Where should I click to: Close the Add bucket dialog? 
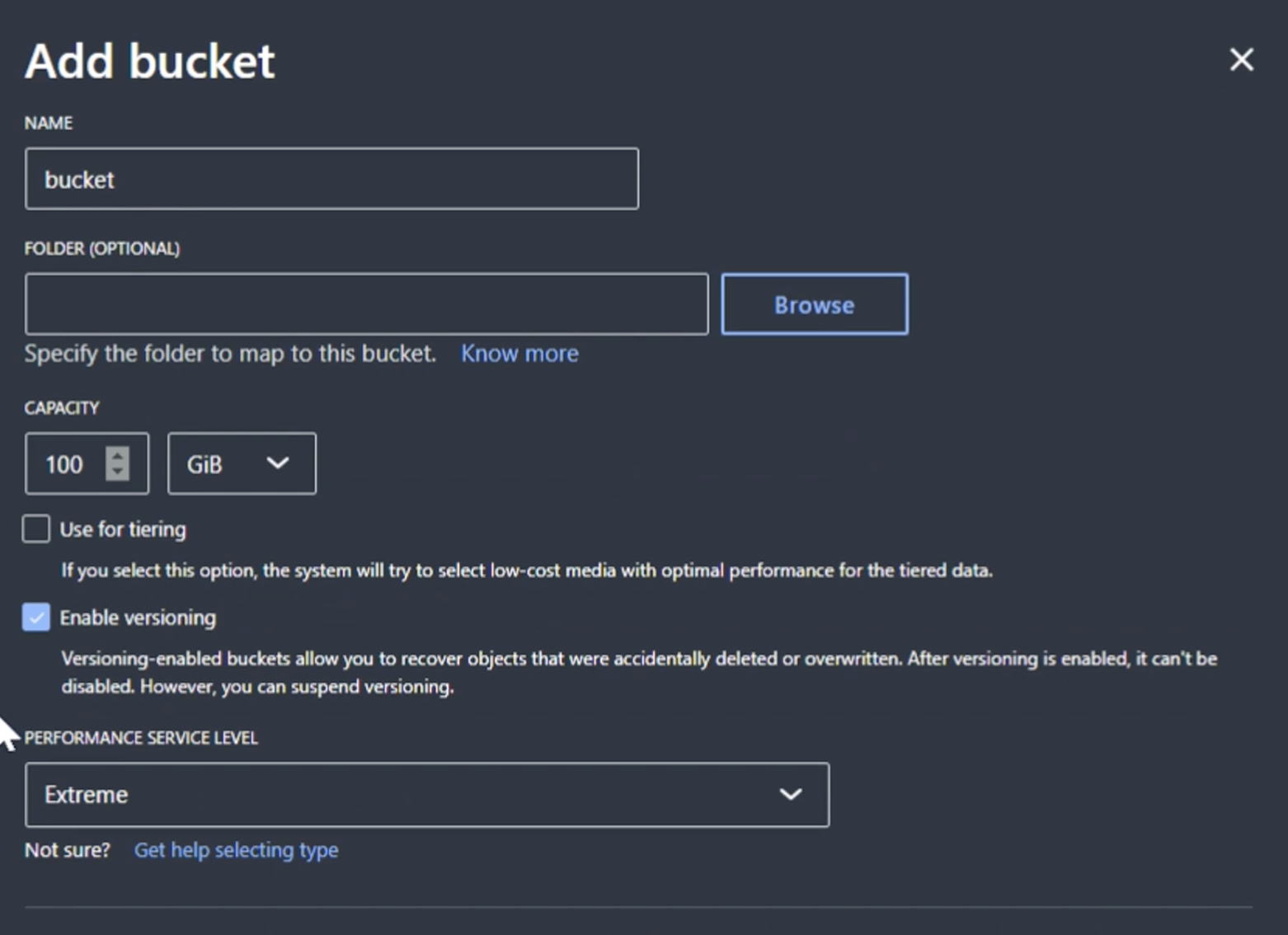click(x=1241, y=59)
